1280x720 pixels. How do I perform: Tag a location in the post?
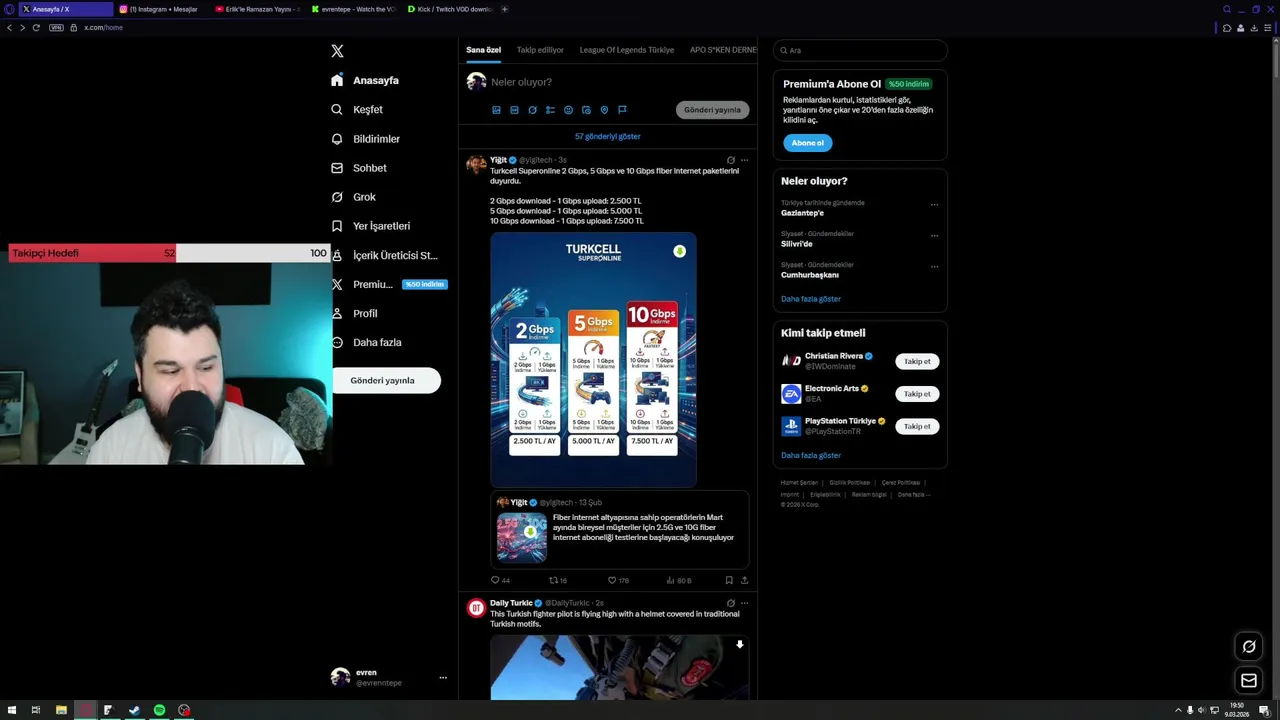pos(604,110)
